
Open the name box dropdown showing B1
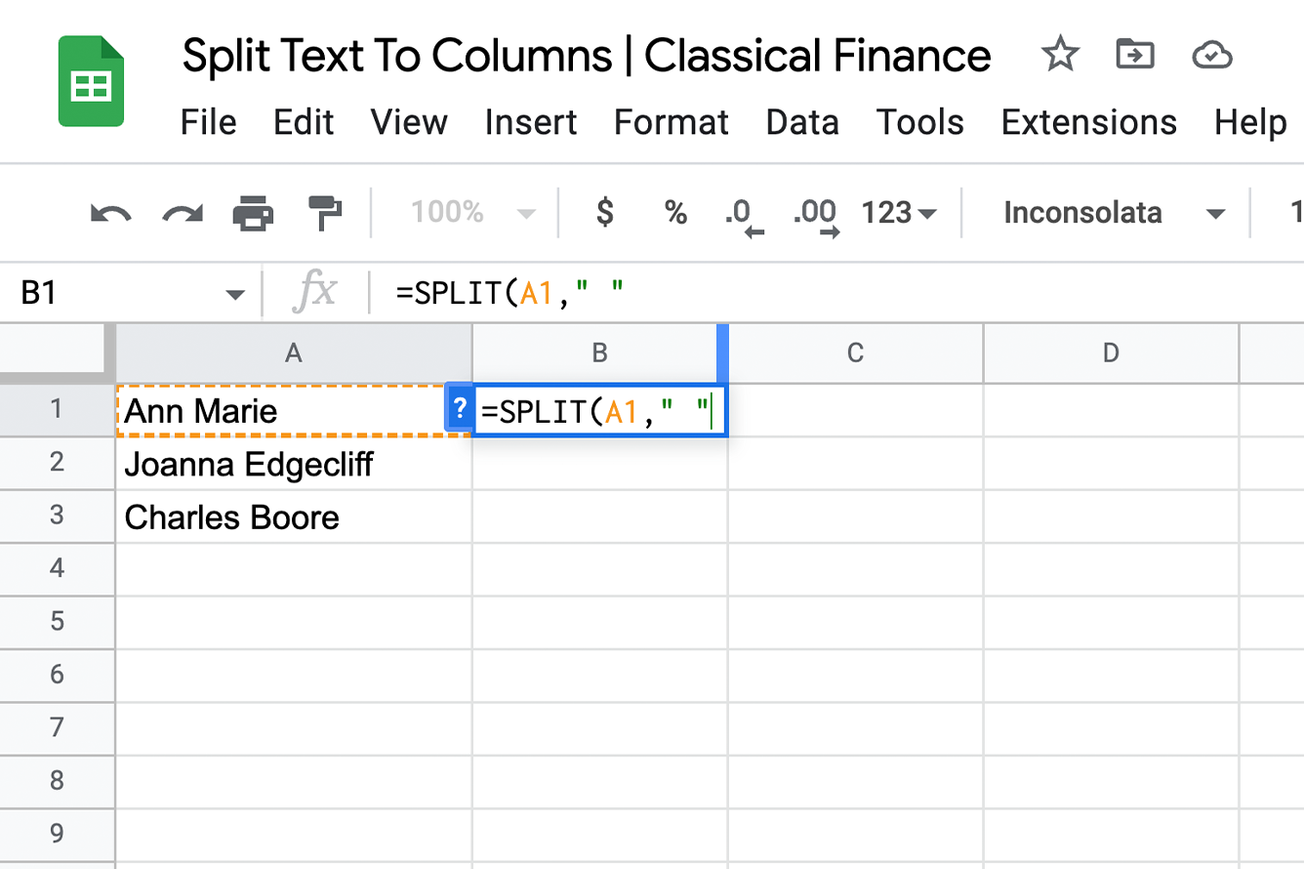(x=235, y=292)
